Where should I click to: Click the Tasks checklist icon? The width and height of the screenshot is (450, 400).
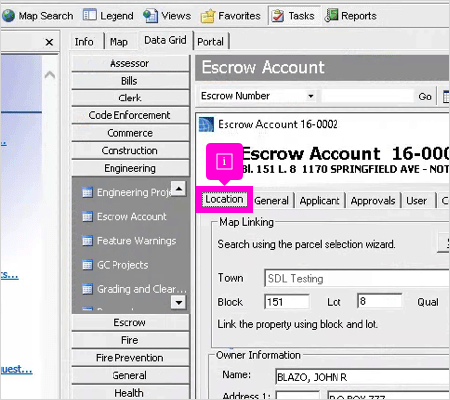pyautogui.click(x=278, y=16)
